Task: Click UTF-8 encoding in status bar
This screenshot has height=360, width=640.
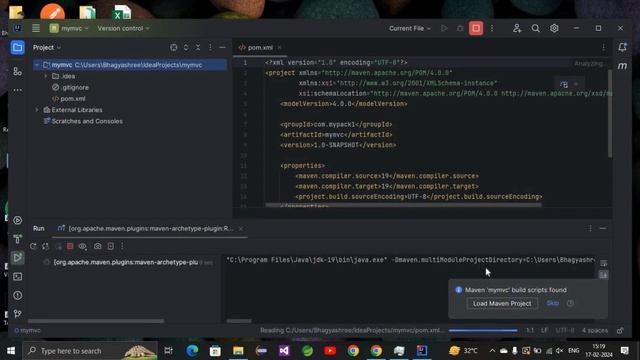Action: [565, 330]
